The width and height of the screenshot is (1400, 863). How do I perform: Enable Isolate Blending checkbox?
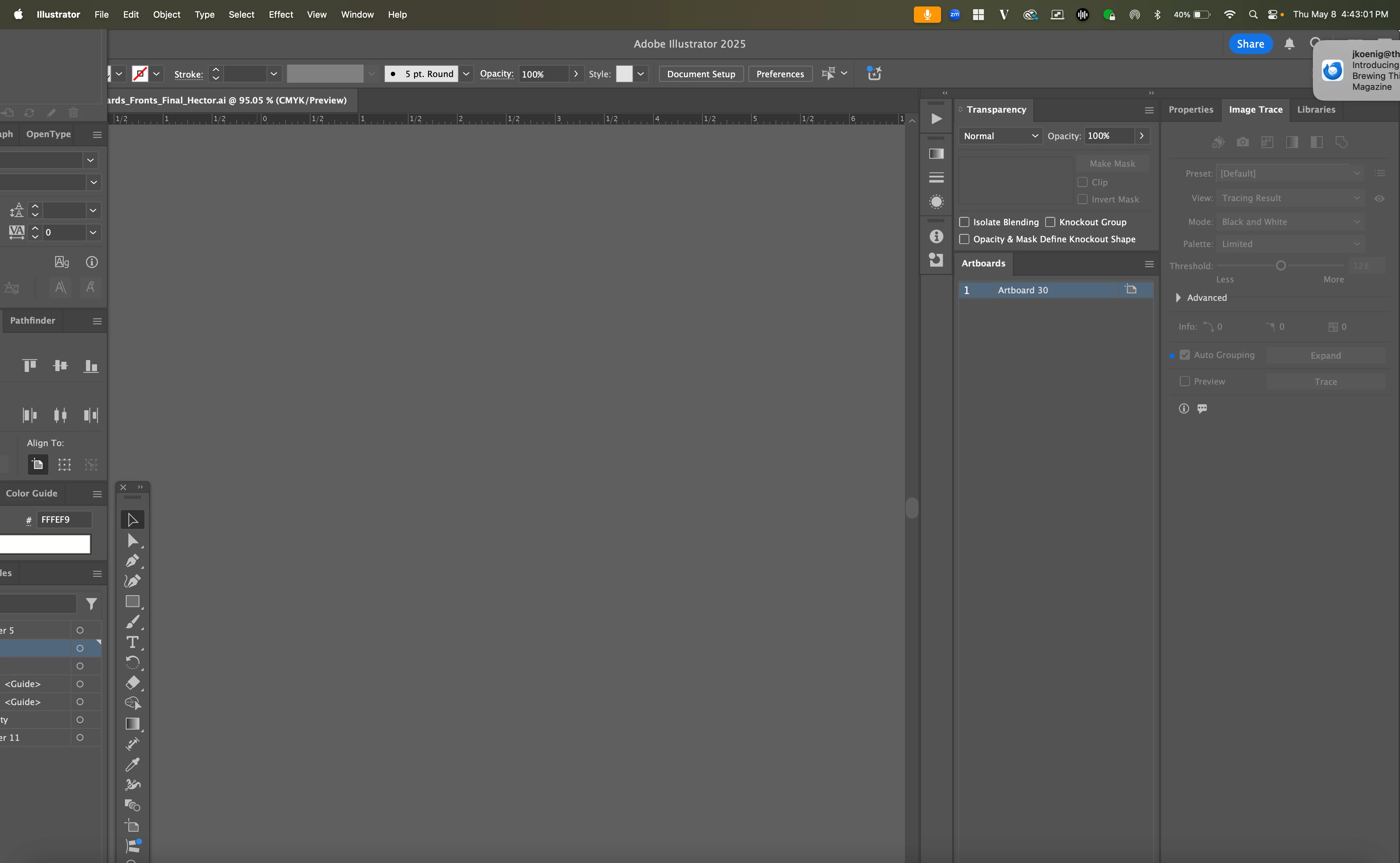pos(964,222)
